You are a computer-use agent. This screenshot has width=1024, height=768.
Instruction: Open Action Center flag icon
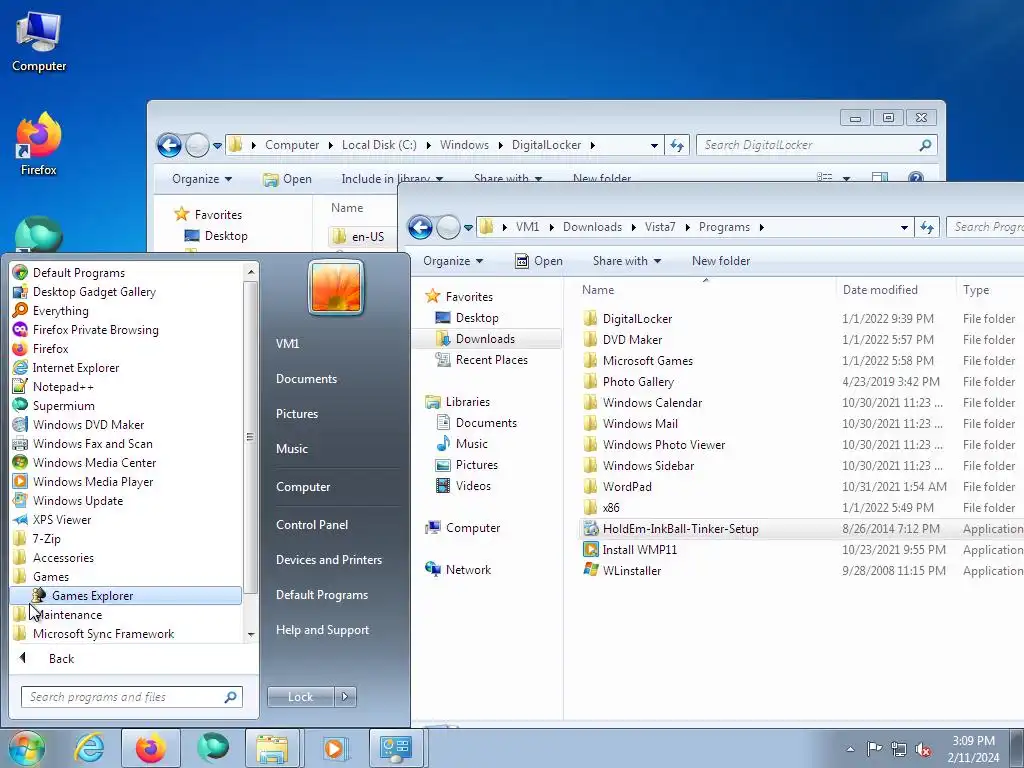point(874,749)
